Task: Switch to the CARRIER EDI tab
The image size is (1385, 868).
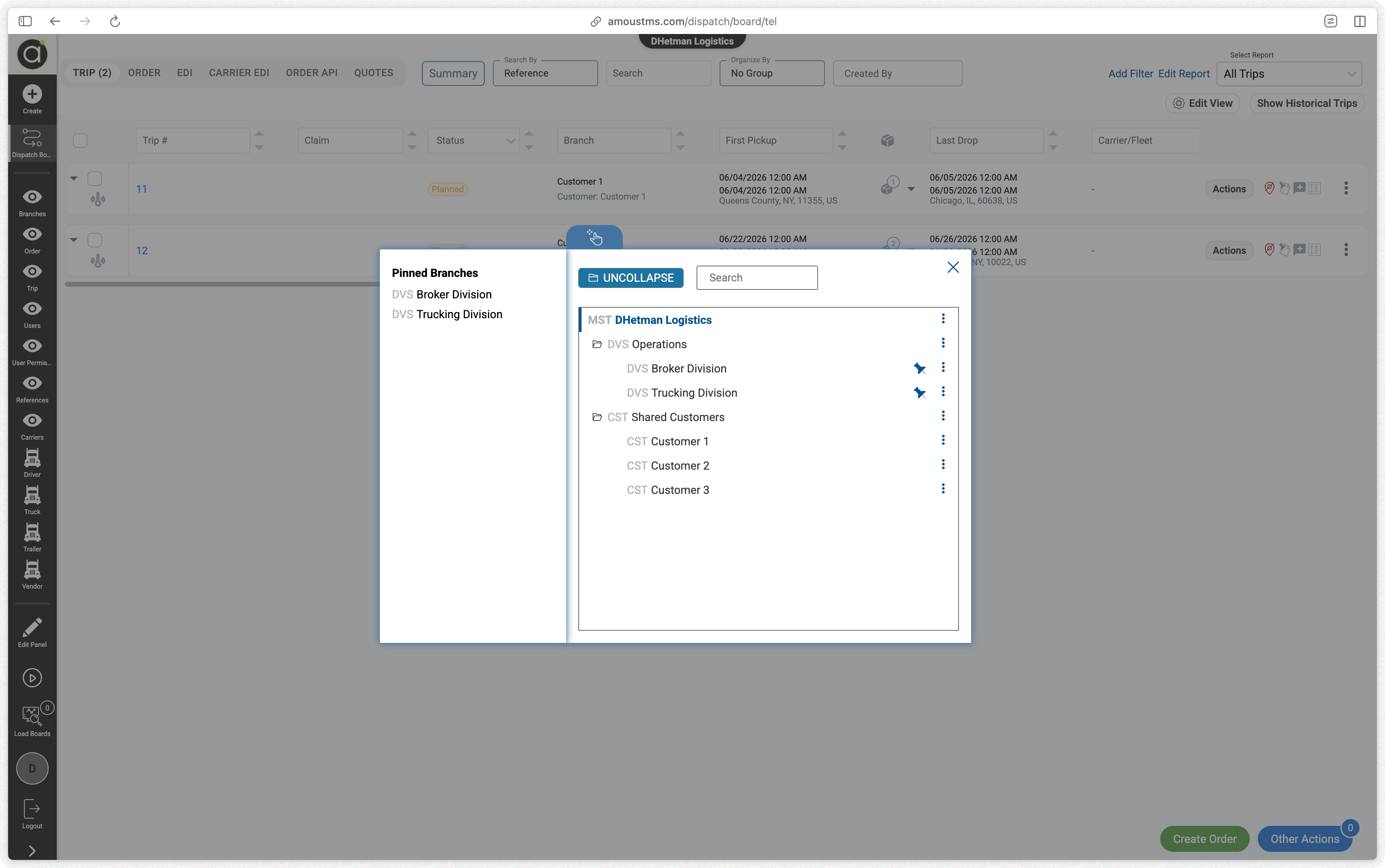Action: tap(239, 73)
